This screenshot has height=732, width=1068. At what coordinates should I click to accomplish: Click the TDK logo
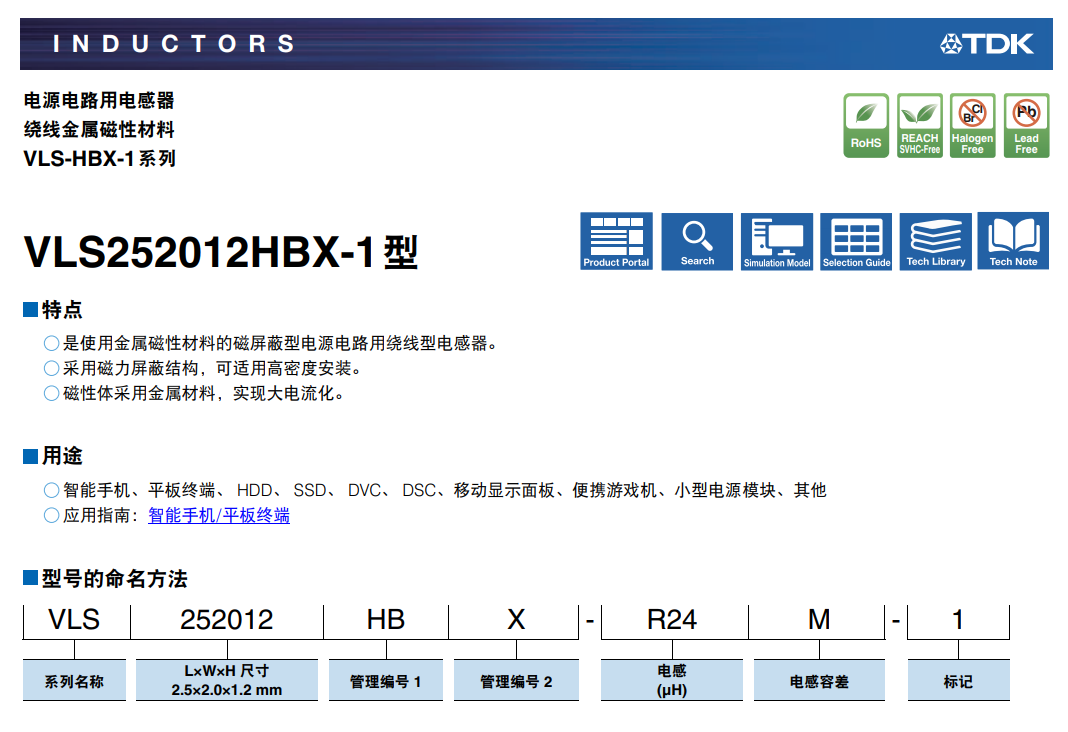pos(986,44)
